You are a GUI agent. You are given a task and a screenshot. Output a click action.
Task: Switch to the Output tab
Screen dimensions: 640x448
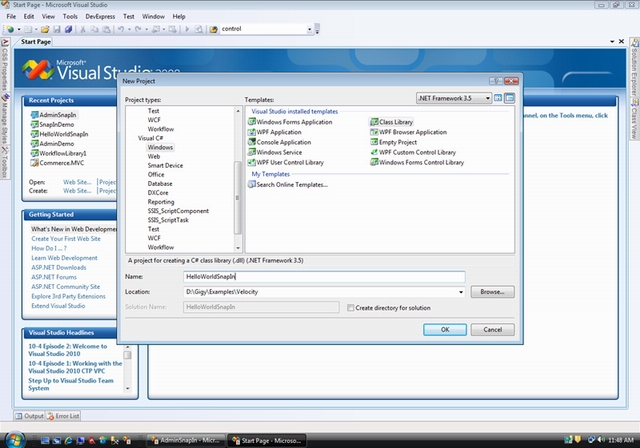[29, 416]
